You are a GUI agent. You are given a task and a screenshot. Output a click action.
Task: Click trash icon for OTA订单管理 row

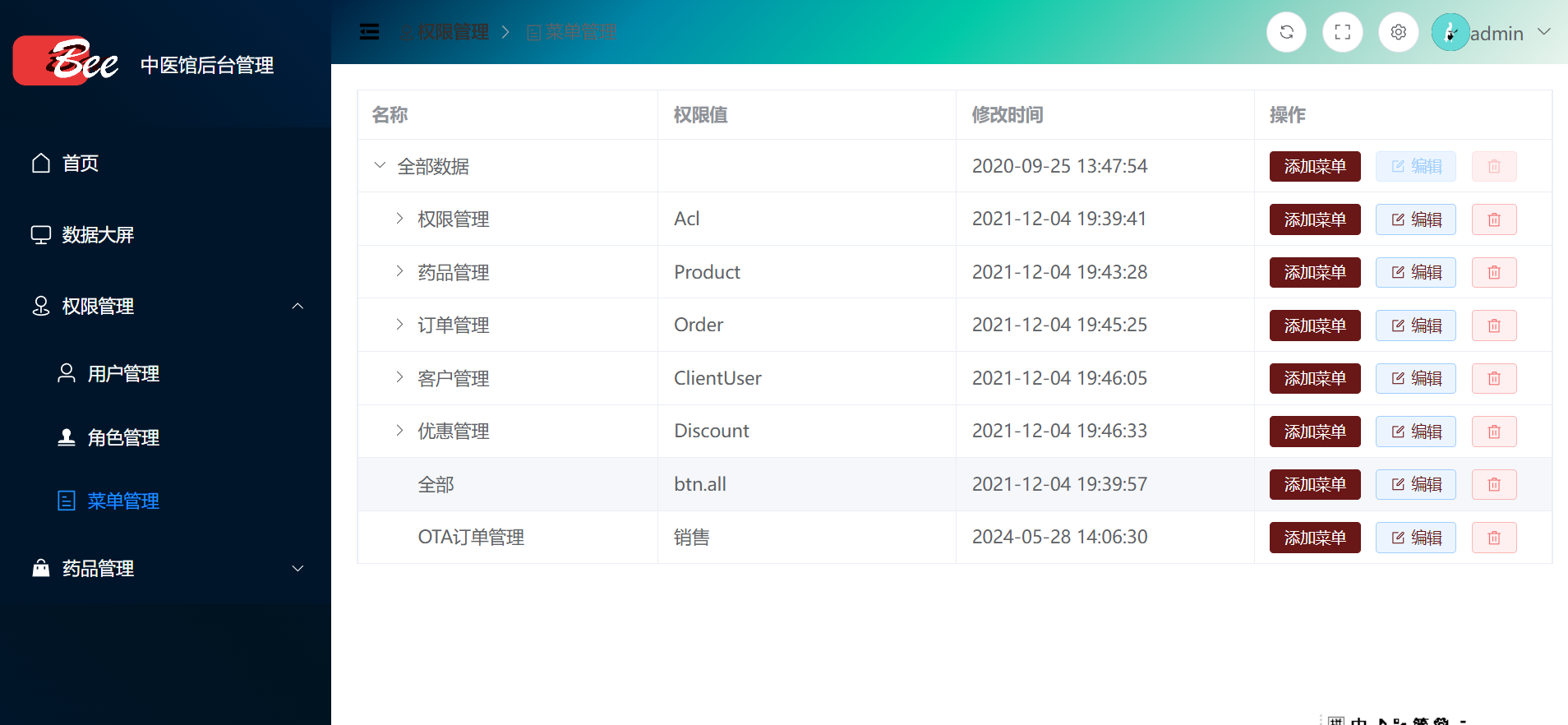pos(1493,538)
